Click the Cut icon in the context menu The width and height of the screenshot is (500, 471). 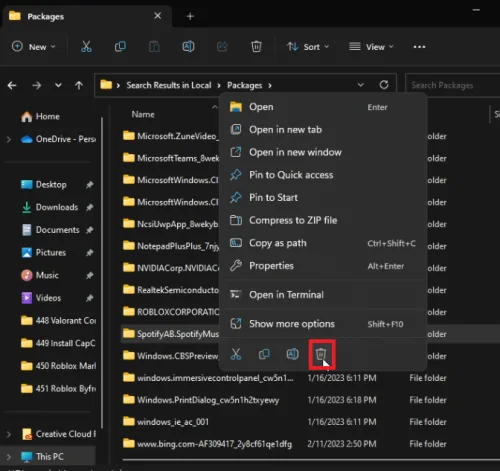(x=236, y=354)
